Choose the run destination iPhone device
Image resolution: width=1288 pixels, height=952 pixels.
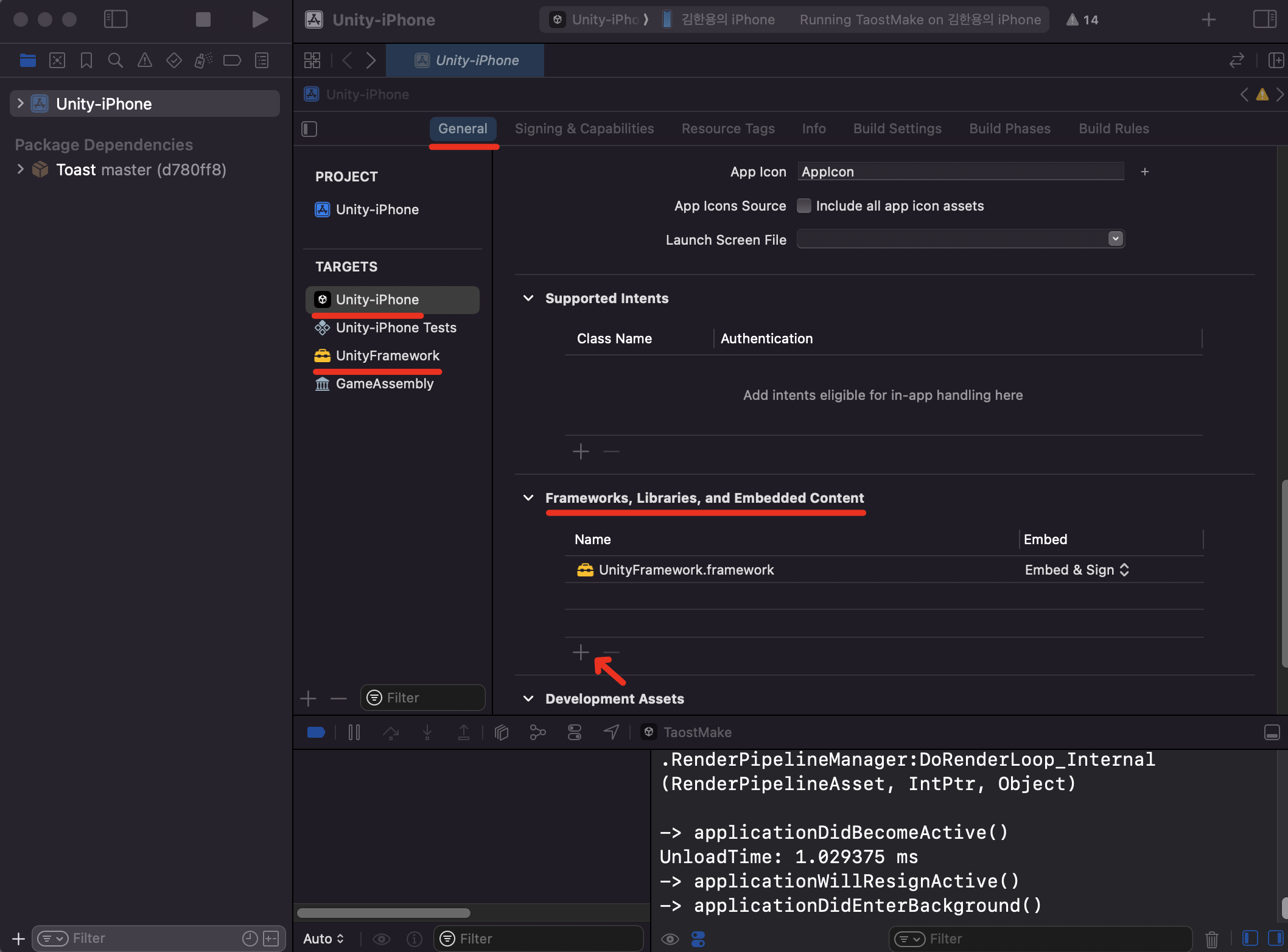[x=719, y=19]
